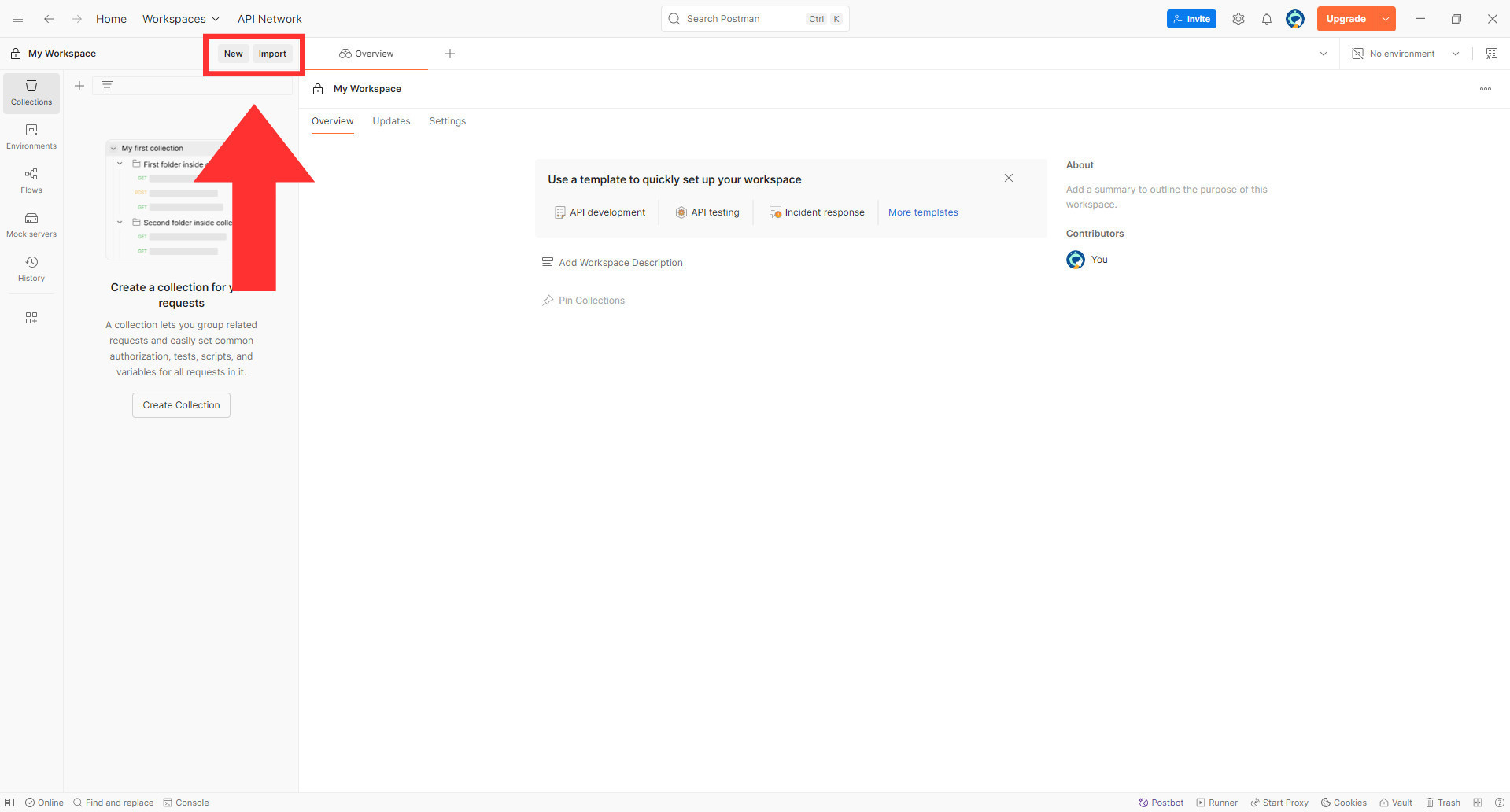
Task: Toggle sidebar icon in status bar
Action: coord(9,803)
